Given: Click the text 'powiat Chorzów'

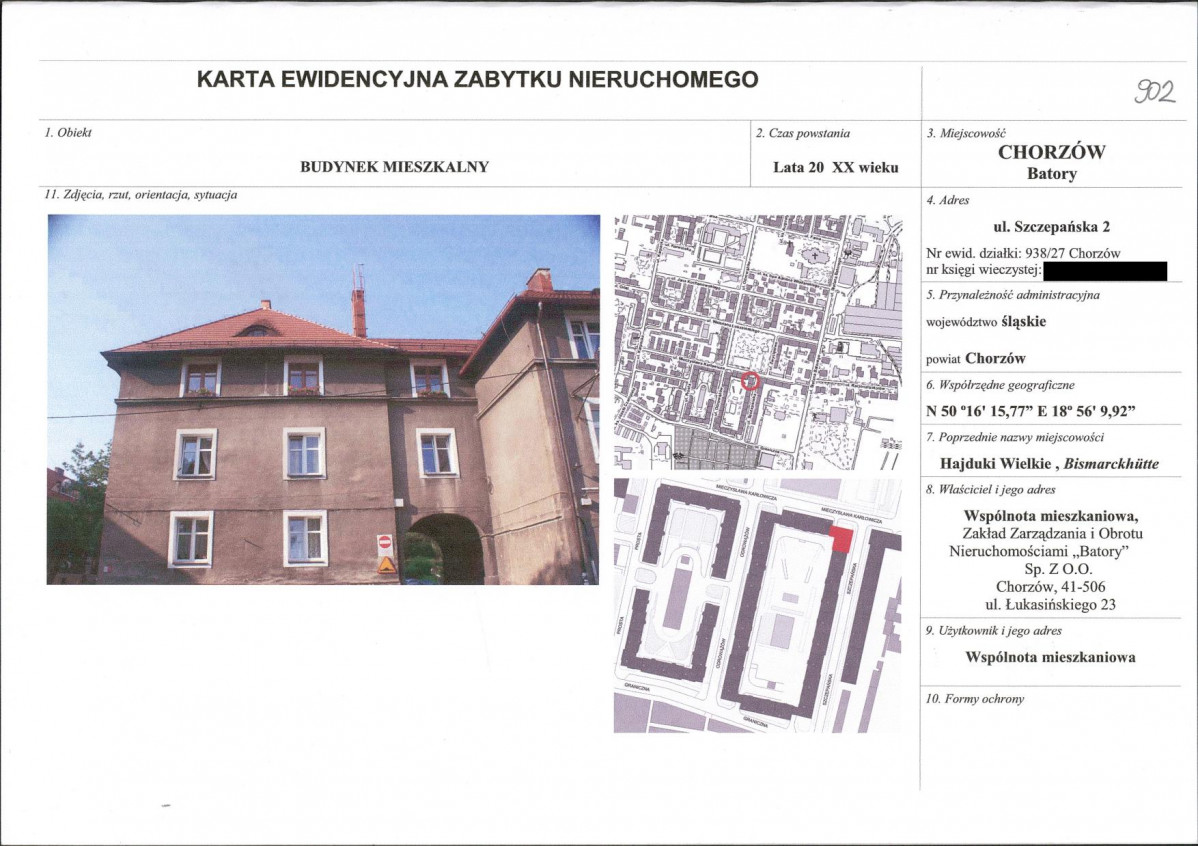Looking at the screenshot, I should [976, 358].
